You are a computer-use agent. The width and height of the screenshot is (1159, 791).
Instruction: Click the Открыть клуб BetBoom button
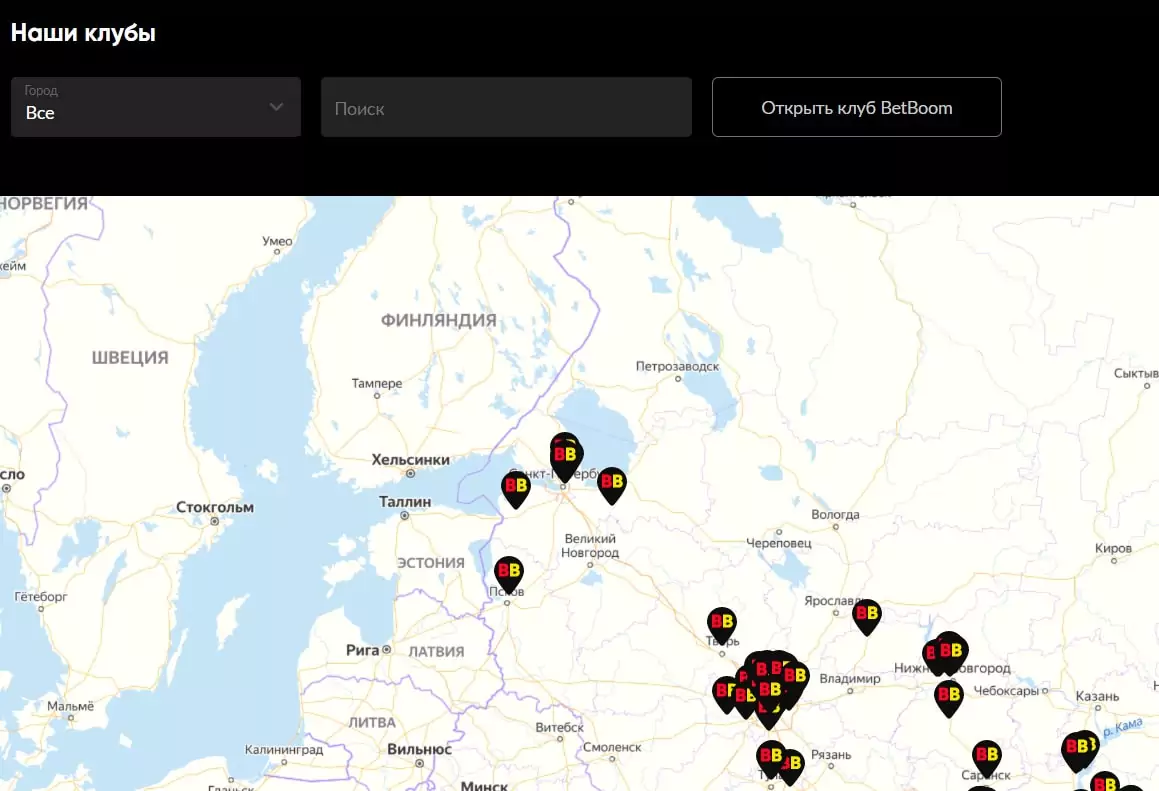(x=857, y=107)
